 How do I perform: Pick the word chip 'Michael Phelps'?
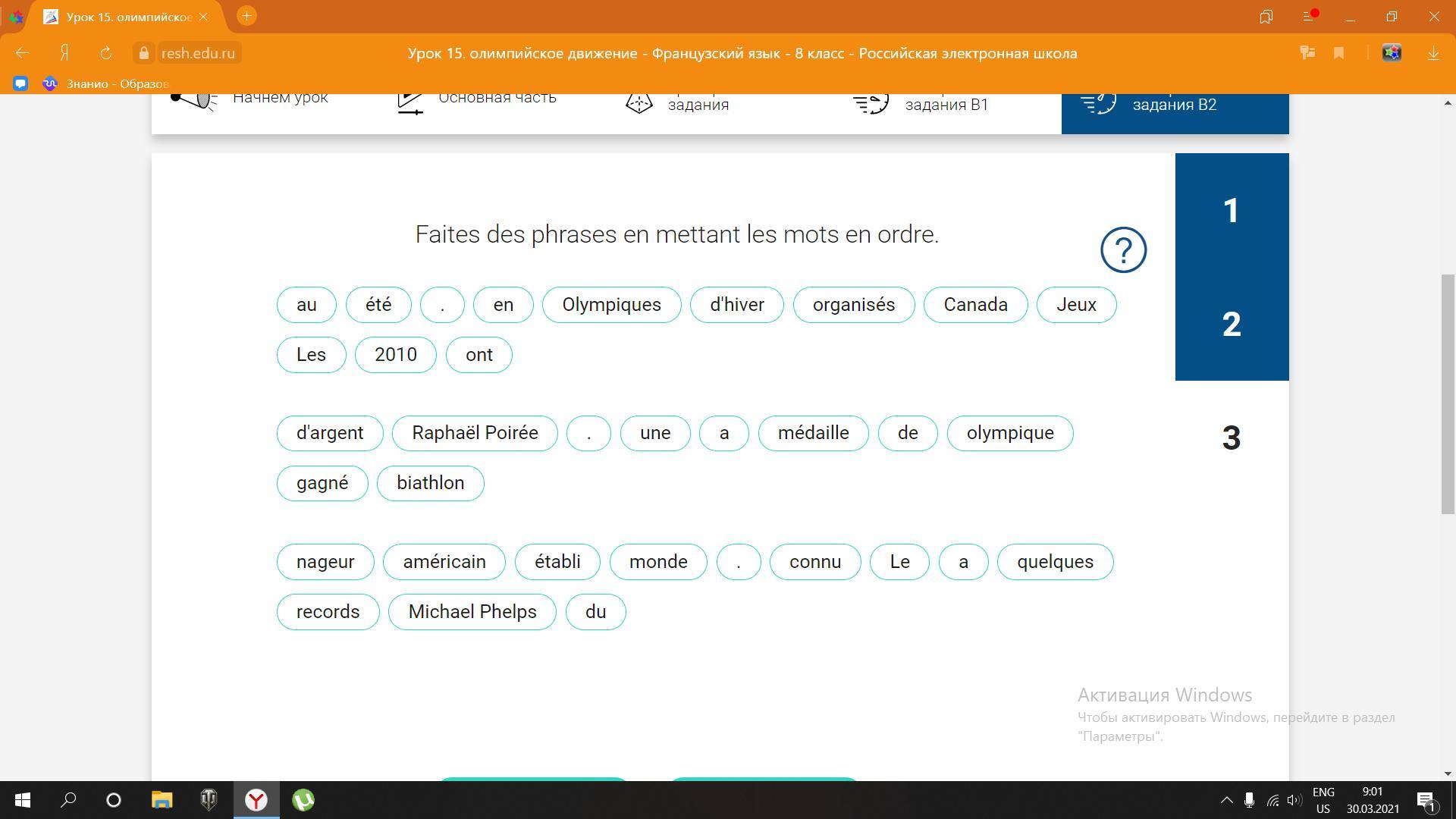[472, 612]
